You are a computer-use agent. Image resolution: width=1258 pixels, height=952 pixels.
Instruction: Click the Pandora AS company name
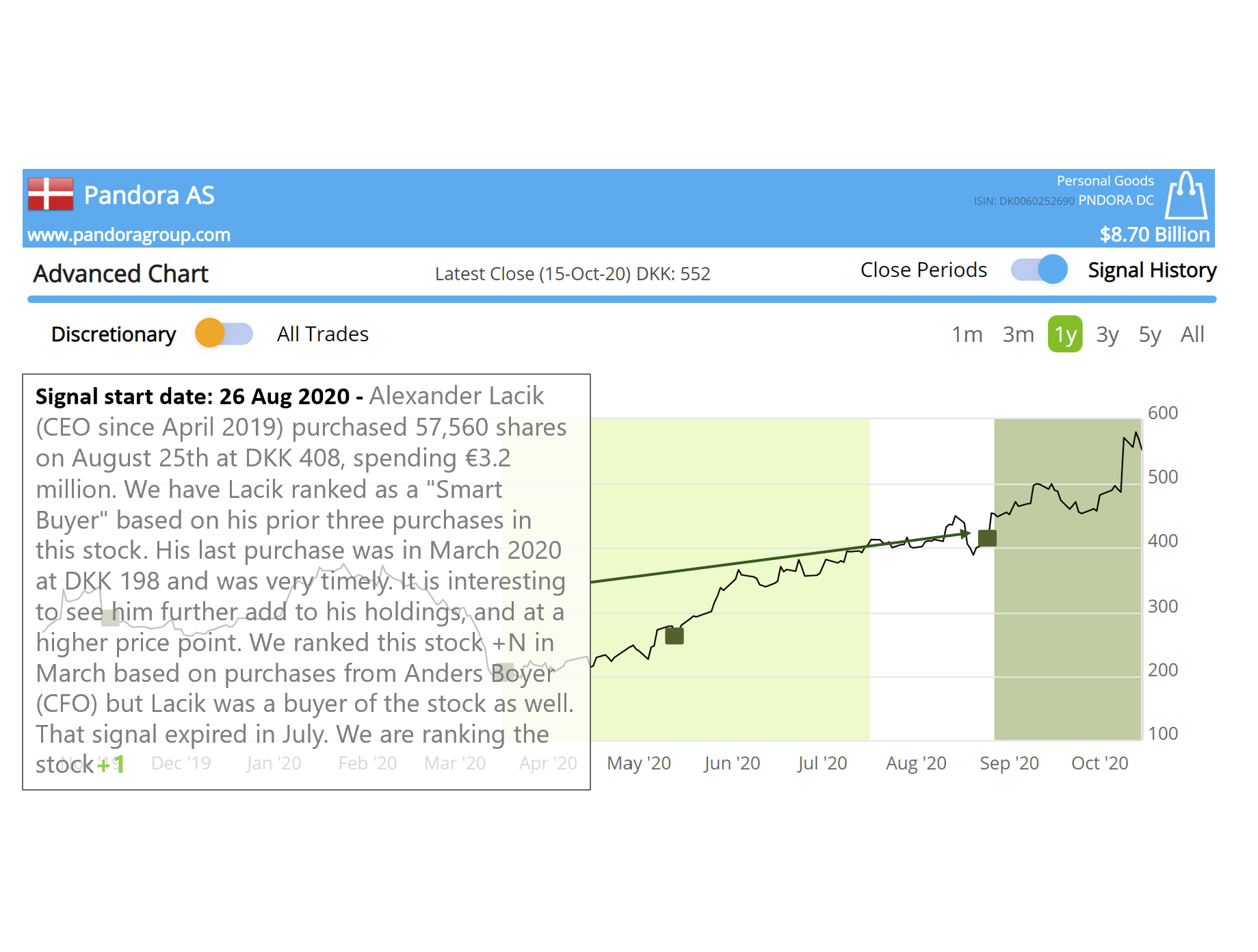tap(149, 196)
